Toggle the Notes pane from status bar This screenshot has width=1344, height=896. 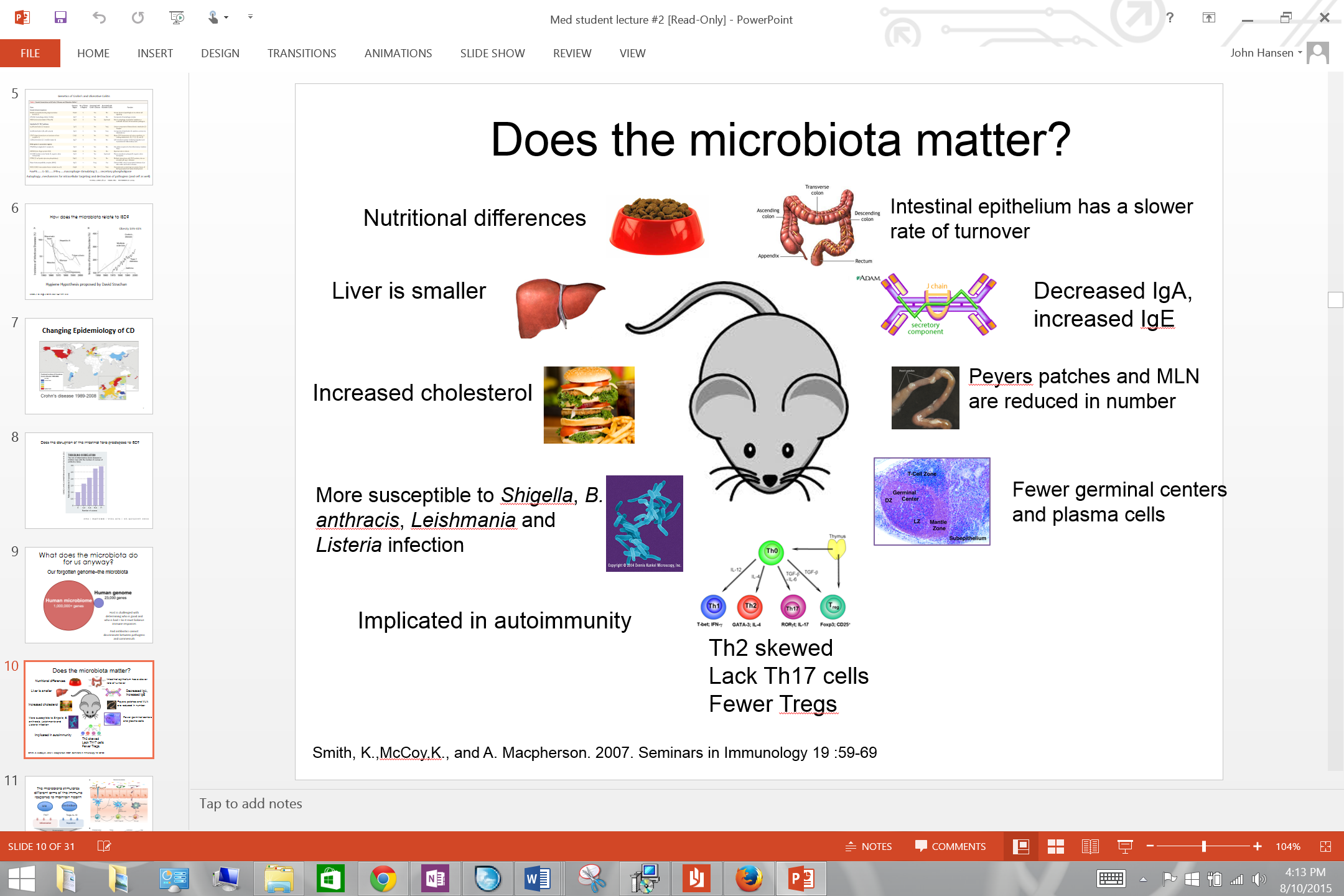869,846
